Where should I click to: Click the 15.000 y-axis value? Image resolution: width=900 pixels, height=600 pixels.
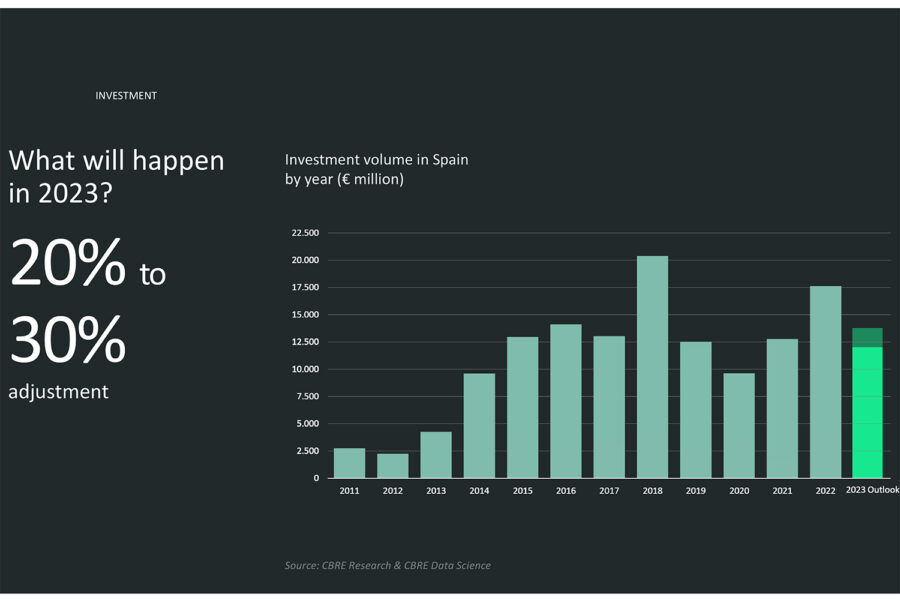point(305,315)
